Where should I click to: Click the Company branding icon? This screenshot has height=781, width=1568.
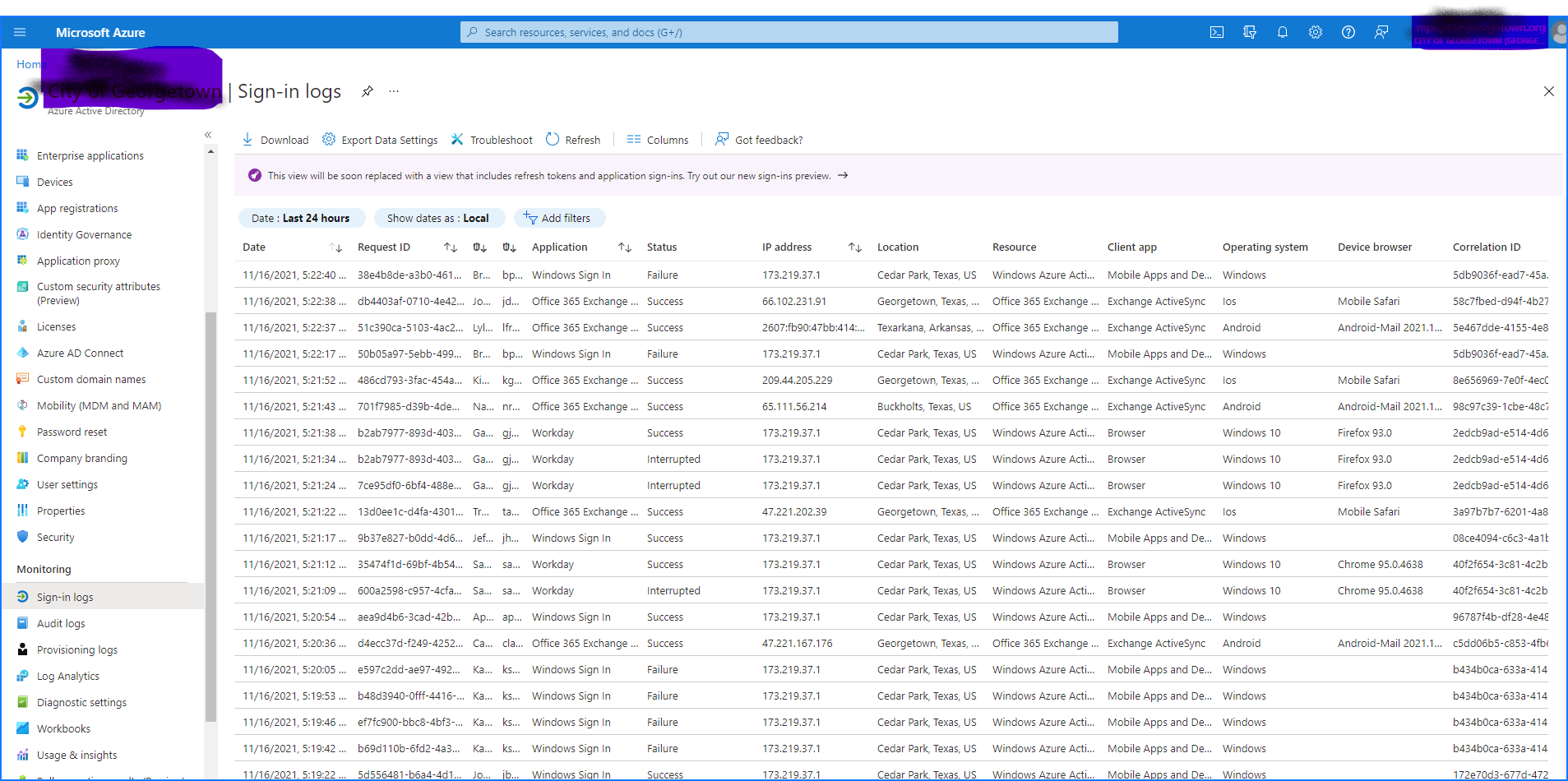click(x=22, y=458)
